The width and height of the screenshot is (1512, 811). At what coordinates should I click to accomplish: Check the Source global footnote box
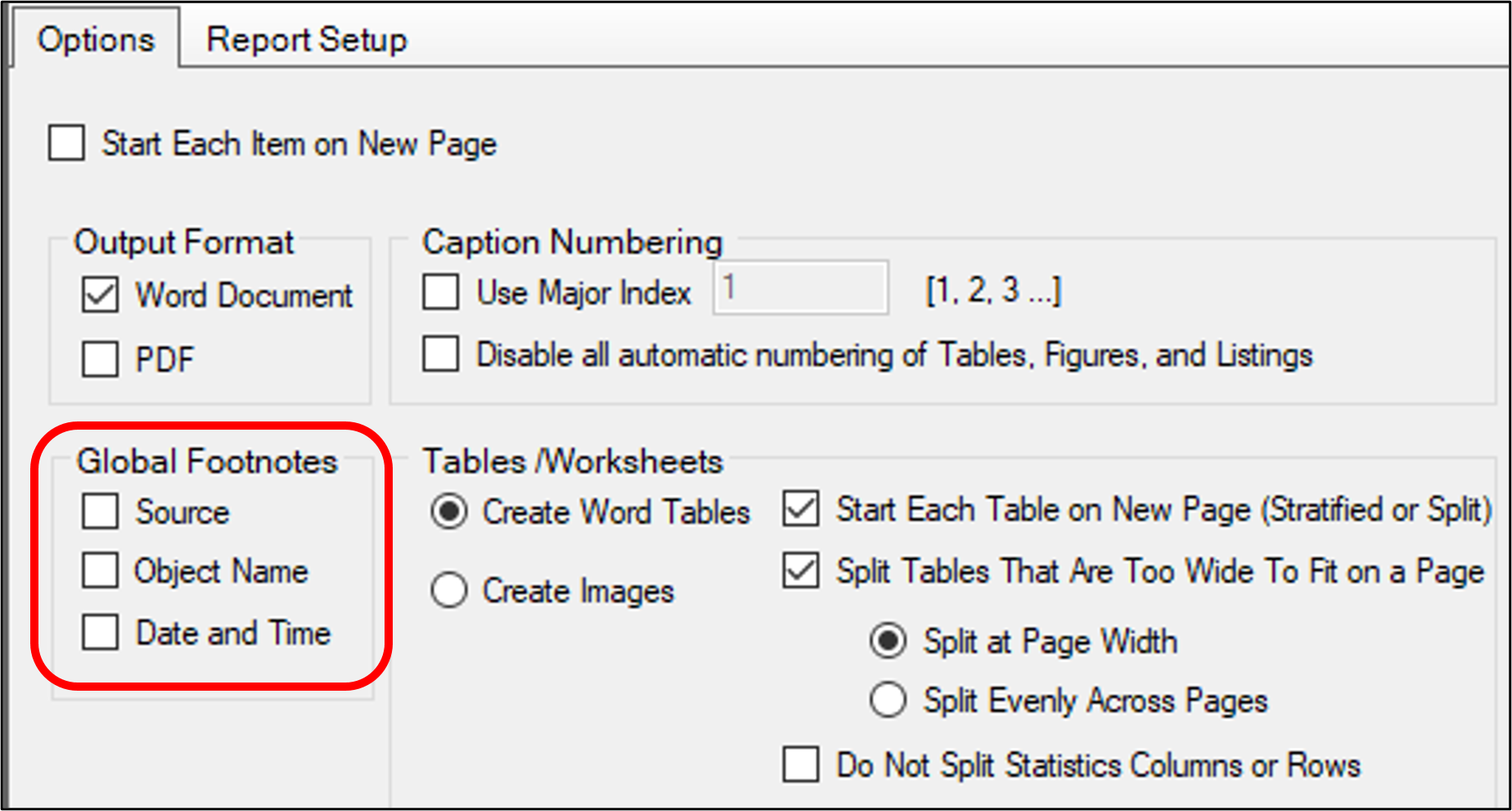click(101, 511)
